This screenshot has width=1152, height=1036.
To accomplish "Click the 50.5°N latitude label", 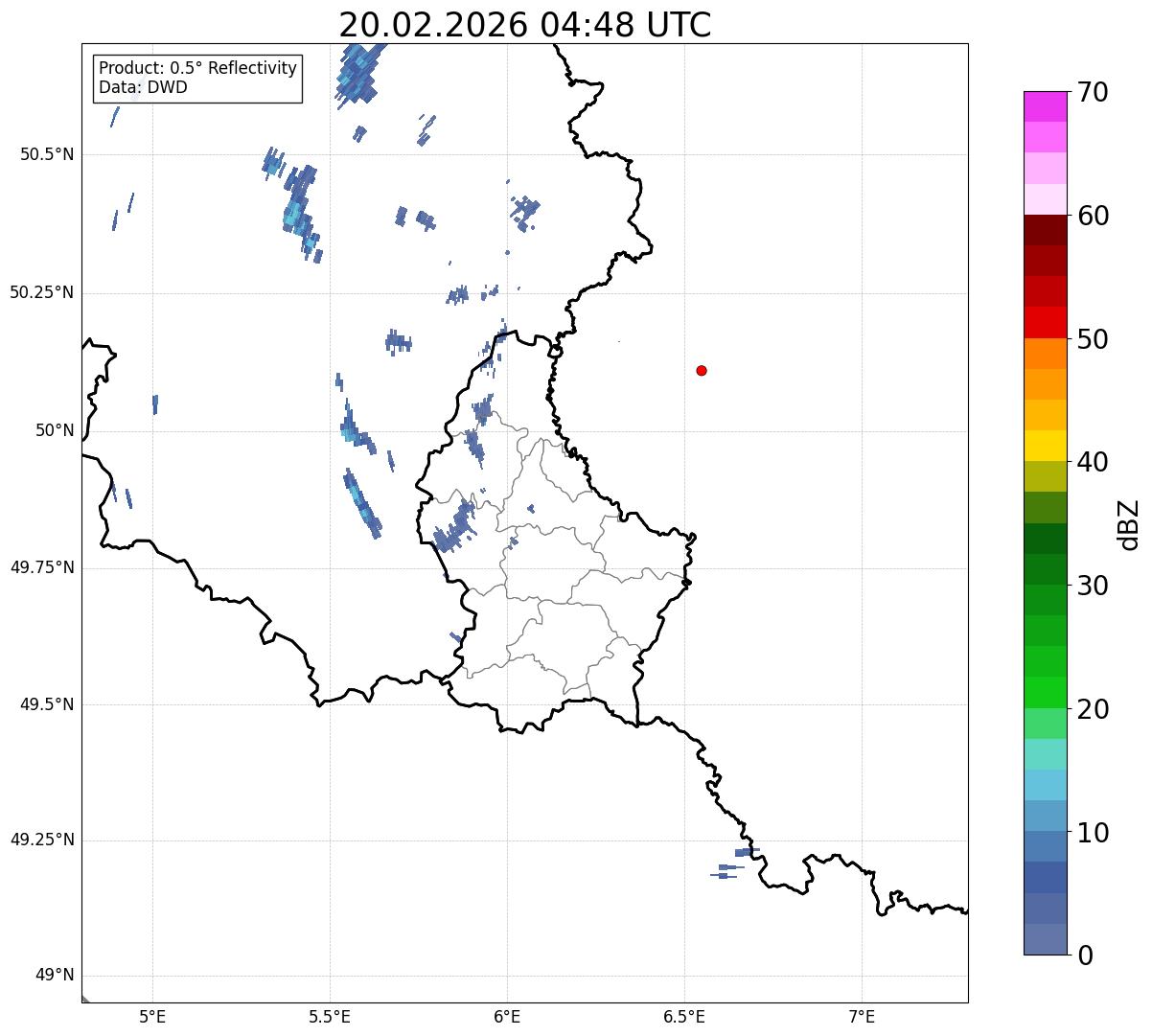I will [47, 155].
